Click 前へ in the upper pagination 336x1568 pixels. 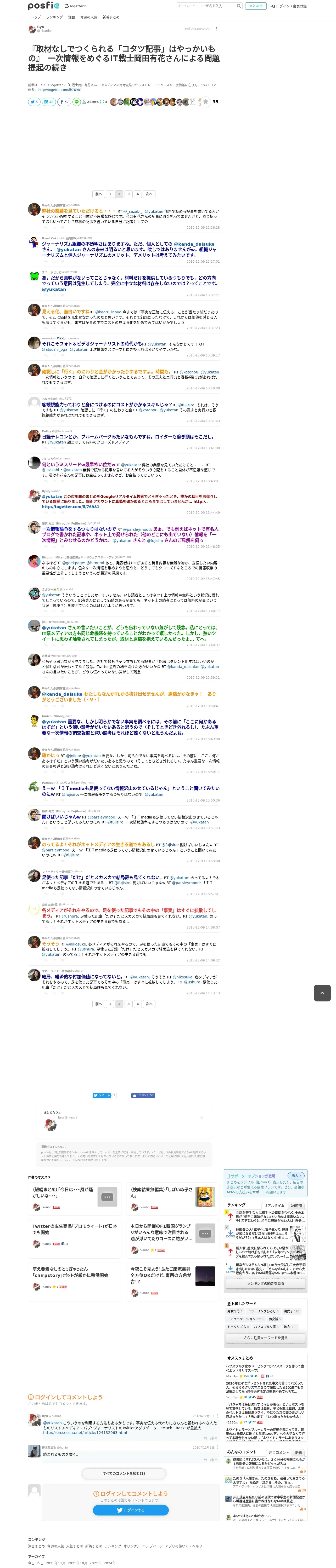(99, 194)
